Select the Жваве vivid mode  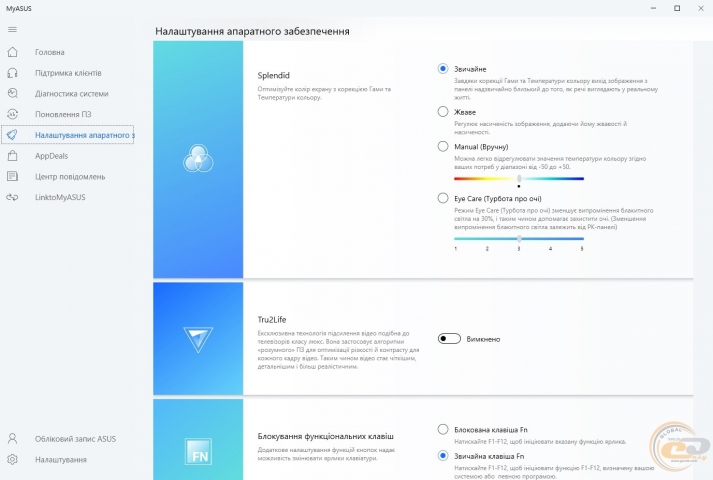click(x=443, y=111)
